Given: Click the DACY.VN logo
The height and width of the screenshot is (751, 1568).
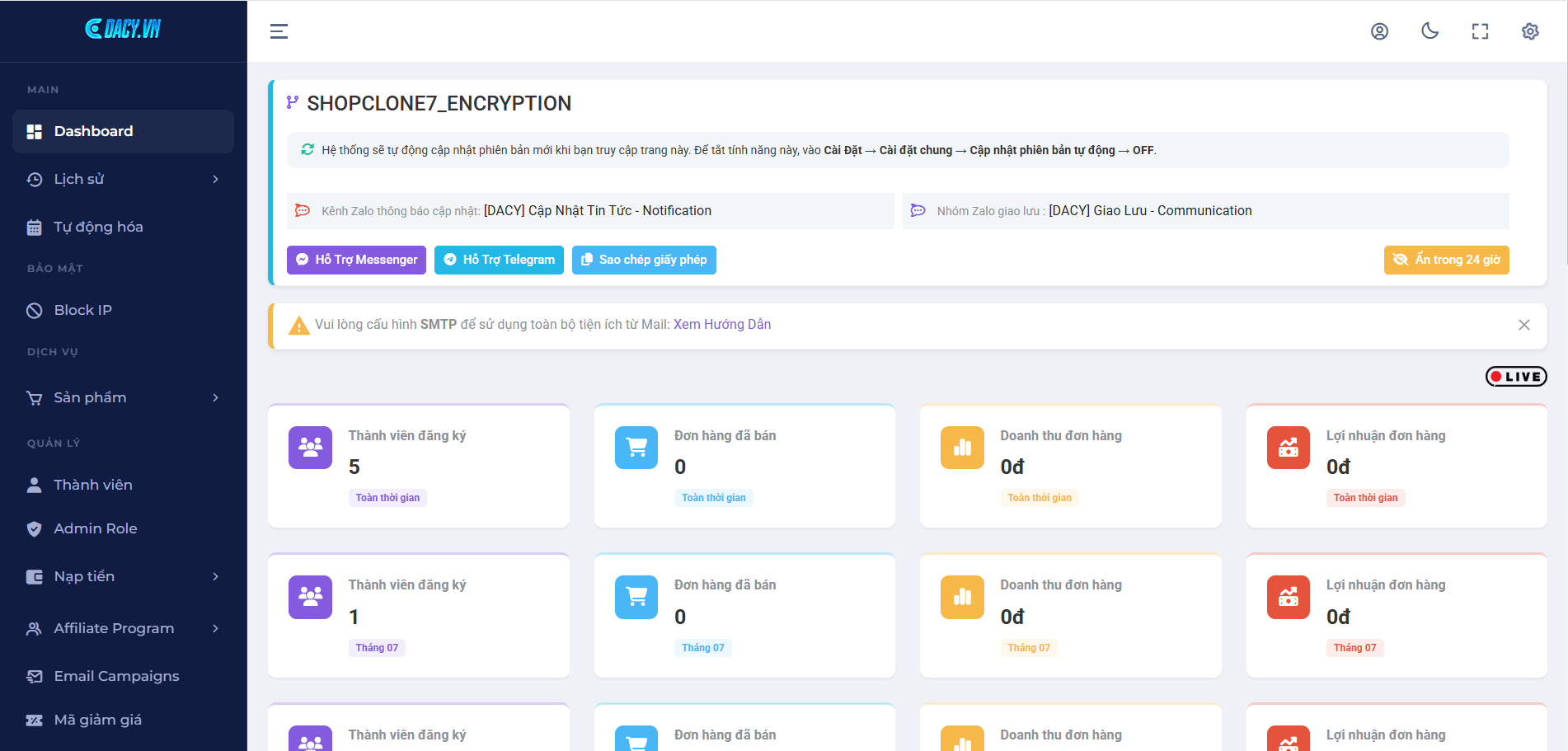Looking at the screenshot, I should 123,29.
